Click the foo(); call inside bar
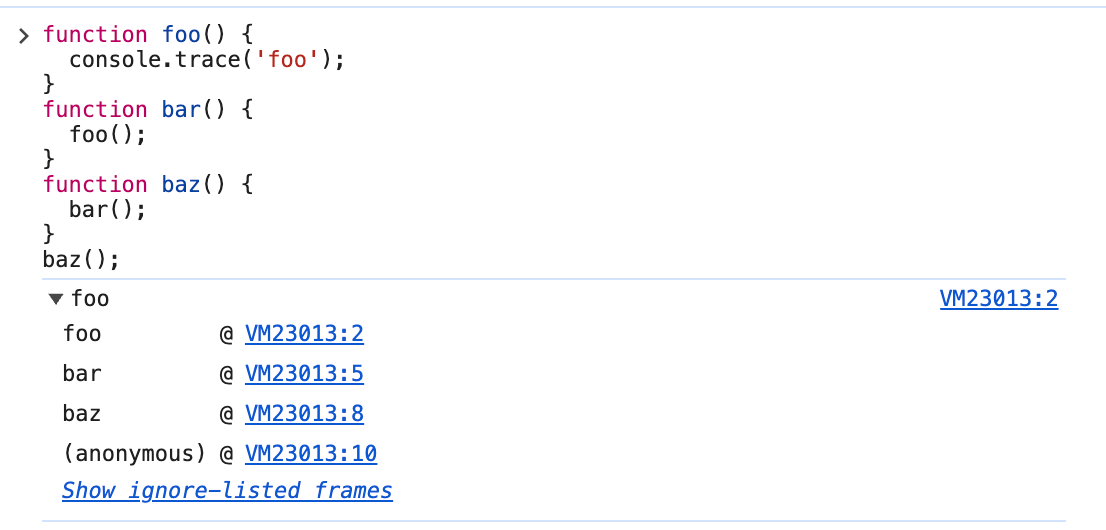1106x530 pixels. click(107, 135)
